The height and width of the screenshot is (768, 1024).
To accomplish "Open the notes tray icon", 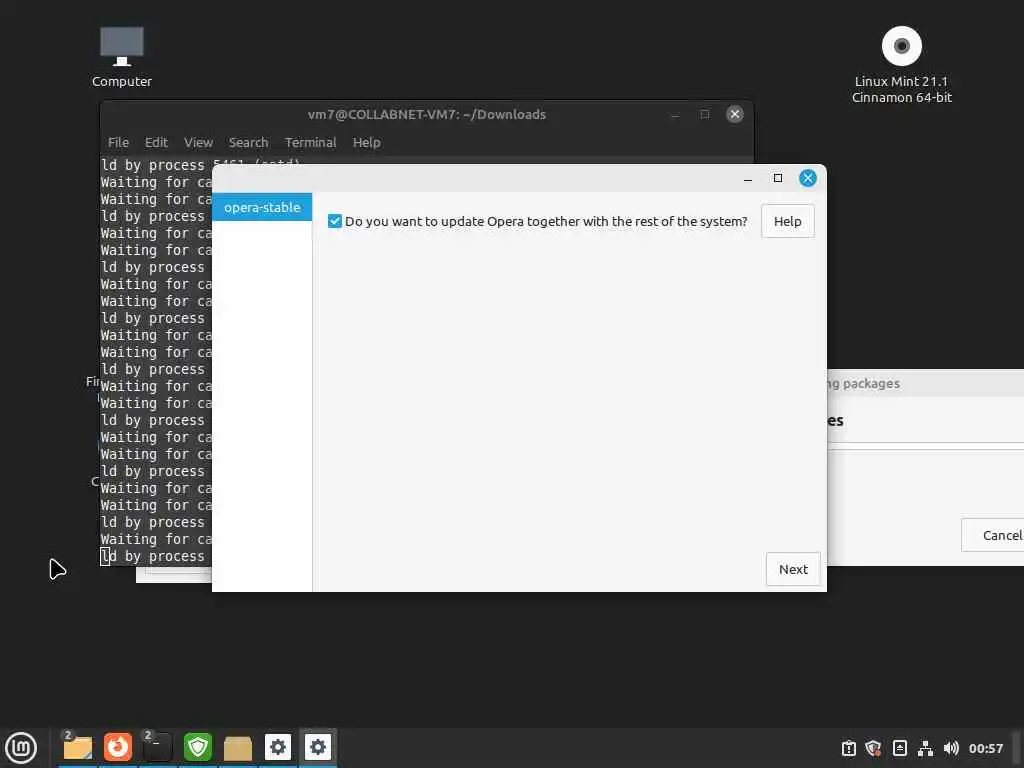I will [x=899, y=748].
